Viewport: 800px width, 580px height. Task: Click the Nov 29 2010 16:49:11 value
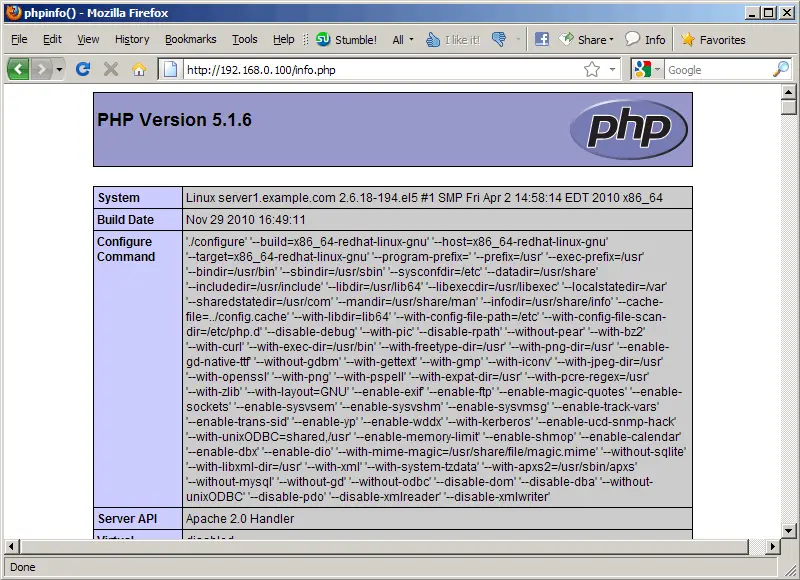245,219
